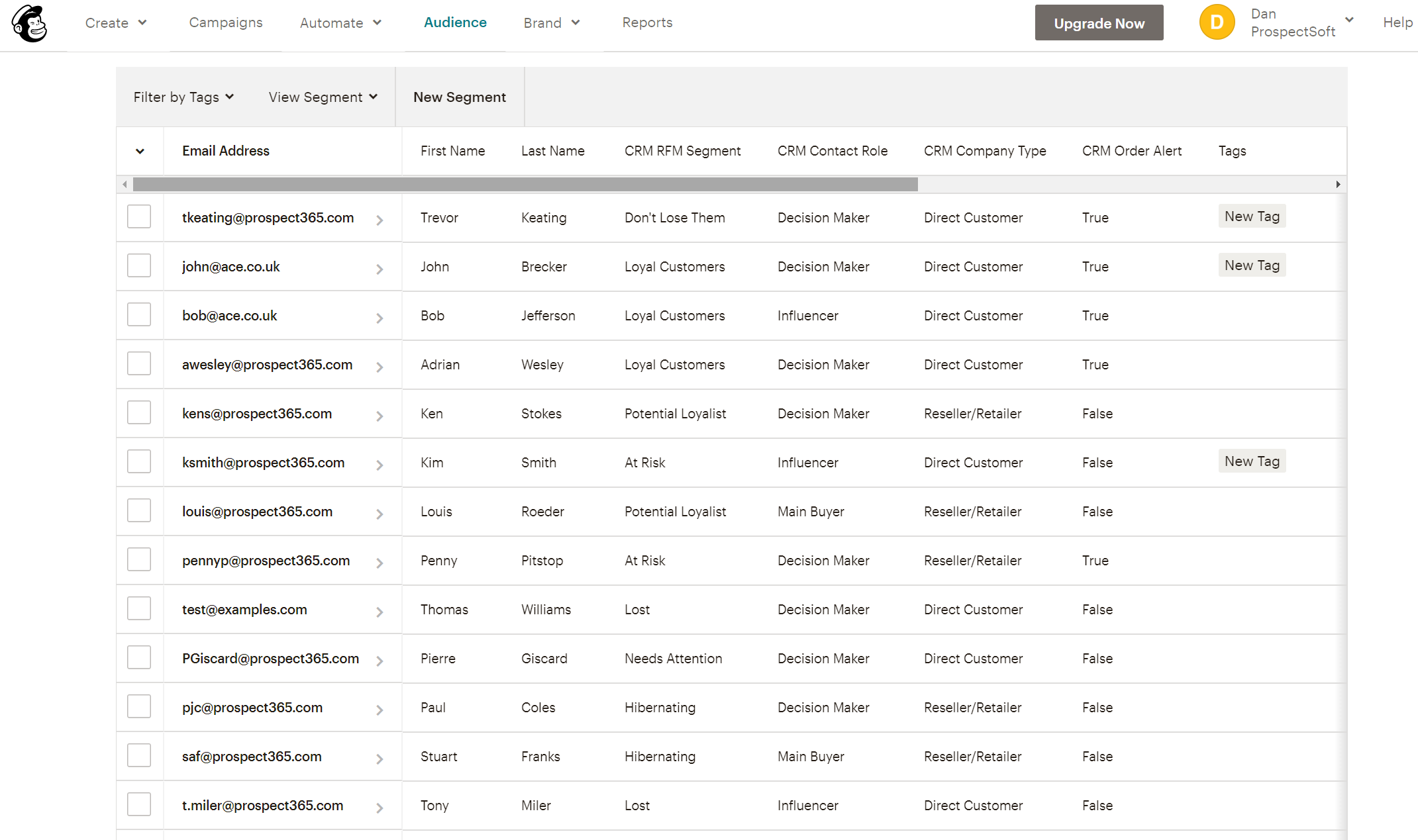This screenshot has width=1418, height=840.
Task: Click the chevron beside pennyp@prospect365.com
Action: 380,561
